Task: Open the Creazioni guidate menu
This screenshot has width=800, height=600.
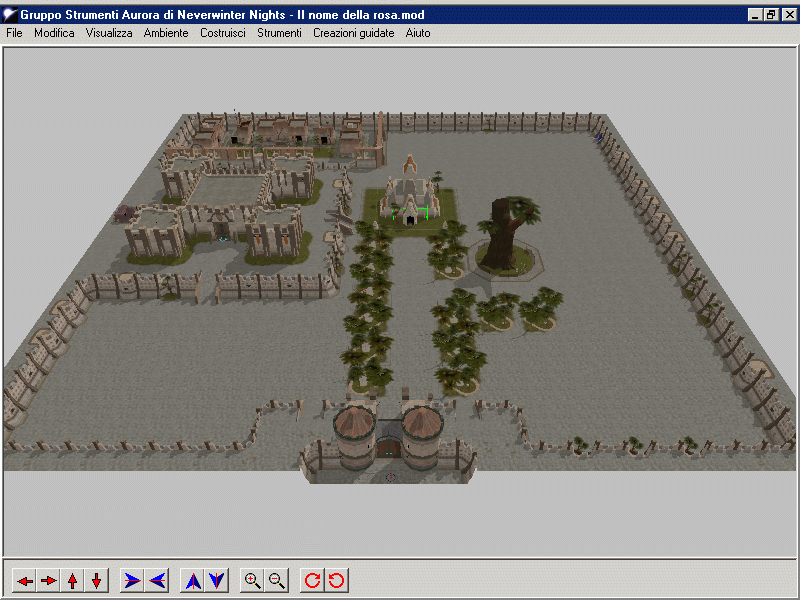Action: tap(354, 33)
